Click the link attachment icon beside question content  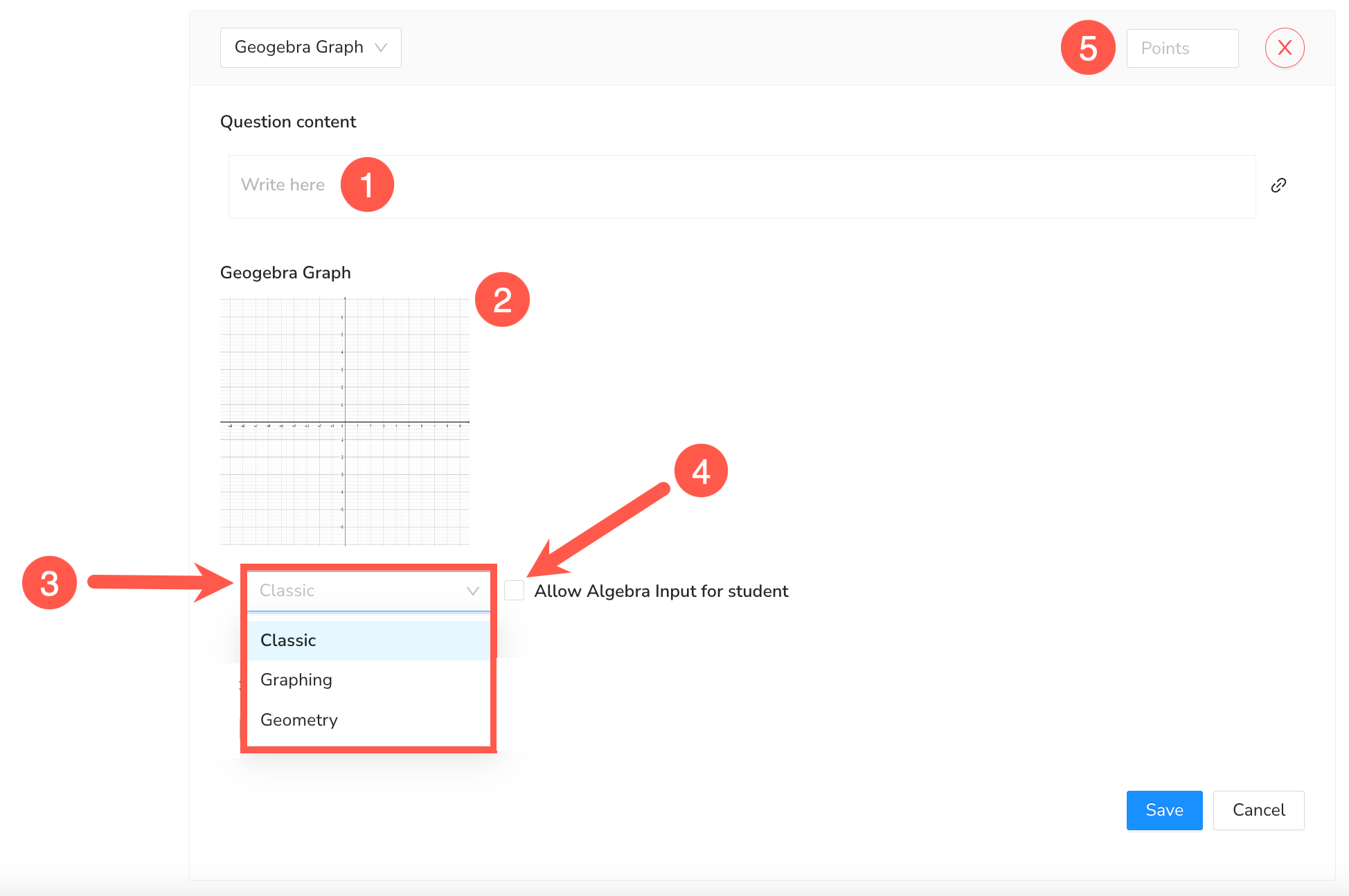[1278, 184]
